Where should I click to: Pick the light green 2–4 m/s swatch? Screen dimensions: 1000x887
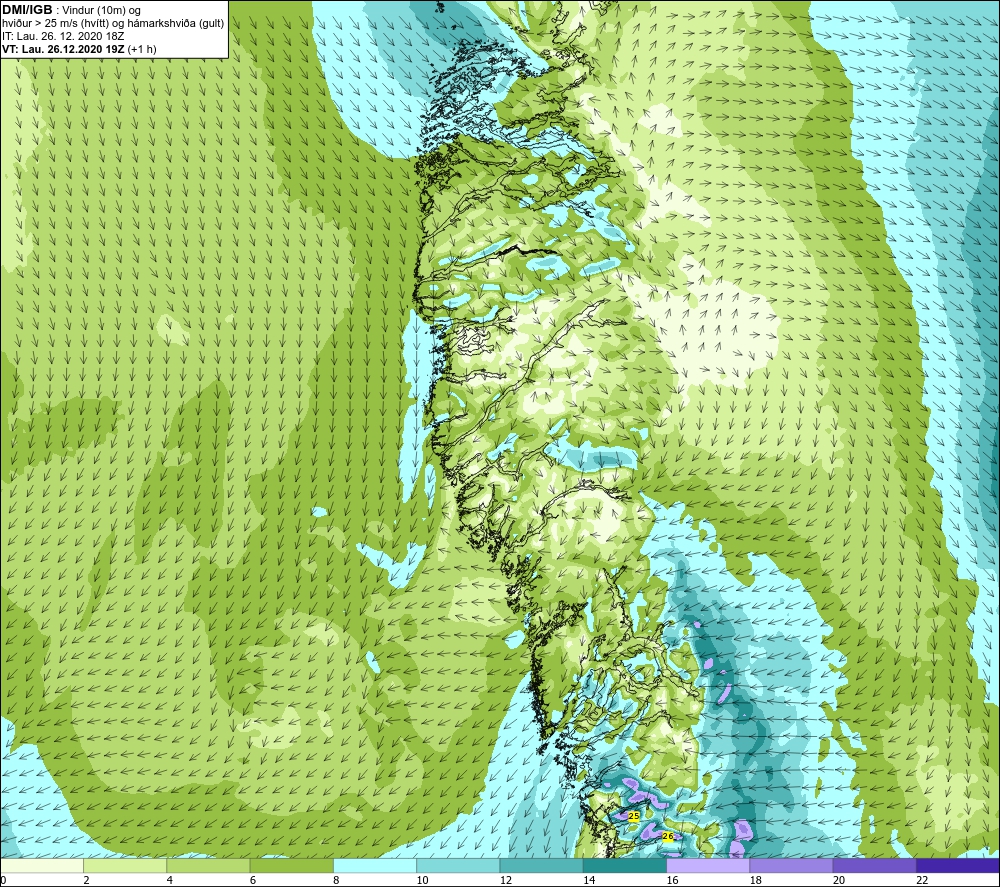point(125,866)
